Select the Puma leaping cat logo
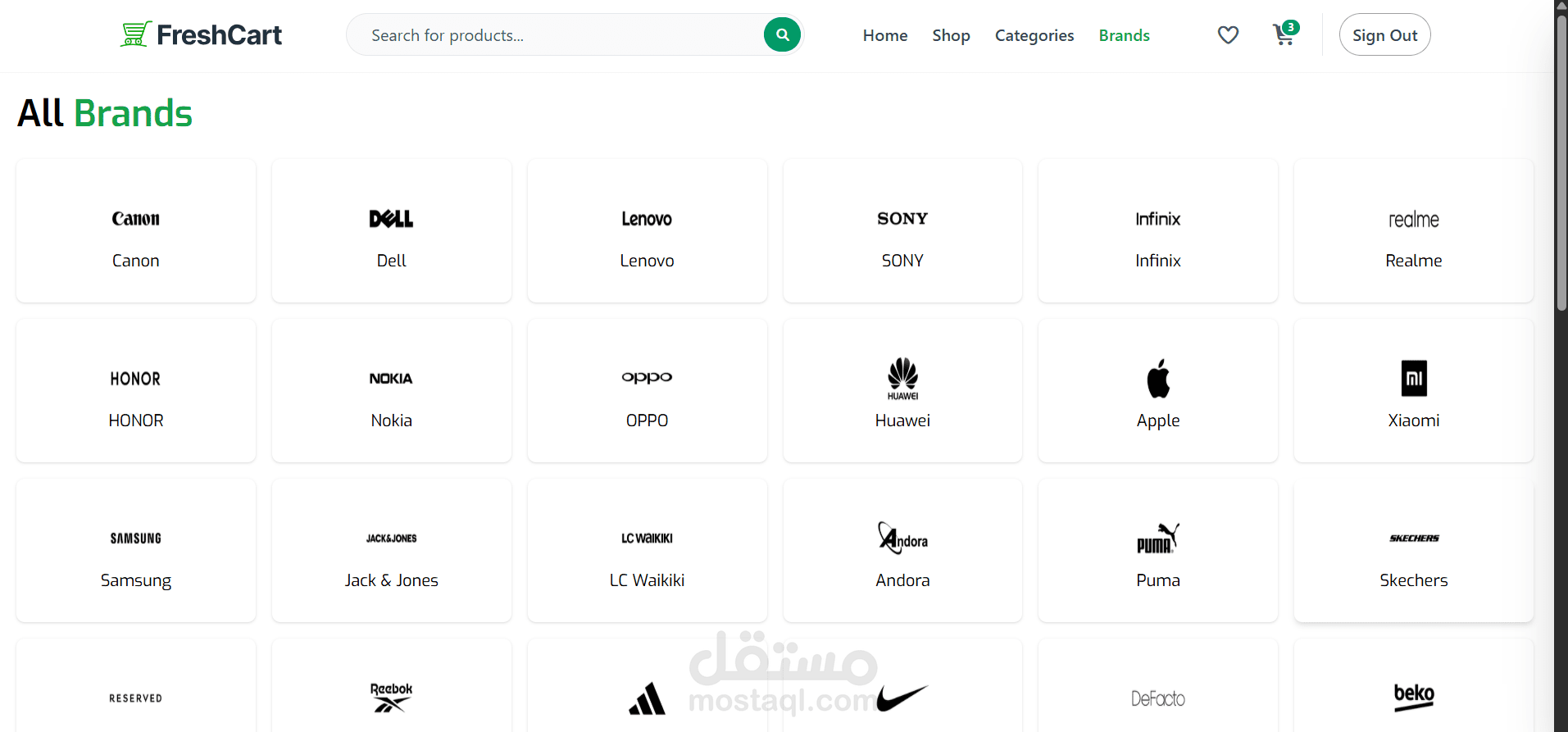Image resolution: width=1568 pixels, height=732 pixels. point(1158,538)
